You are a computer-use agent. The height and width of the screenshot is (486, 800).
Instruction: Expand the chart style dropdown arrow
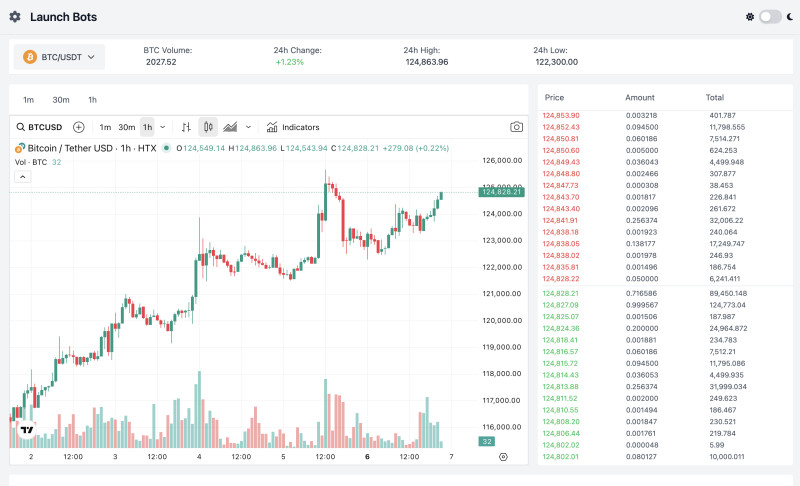tap(249, 127)
